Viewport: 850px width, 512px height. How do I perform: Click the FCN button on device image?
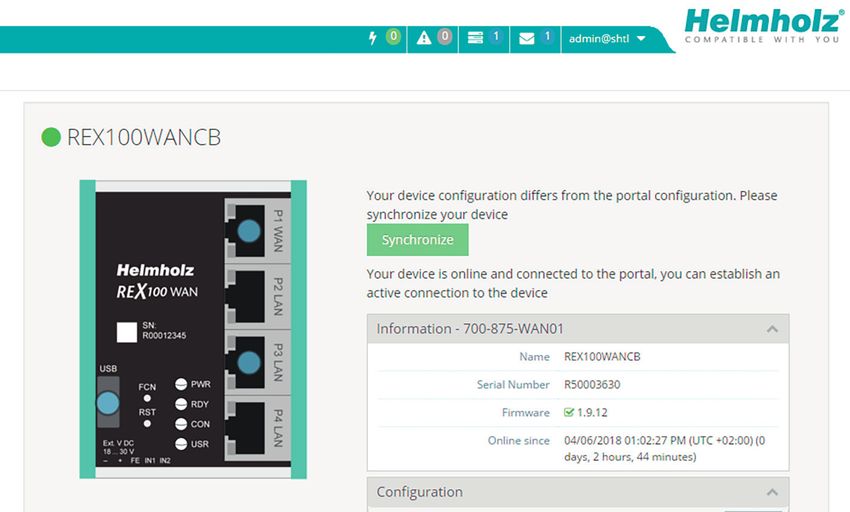(147, 398)
